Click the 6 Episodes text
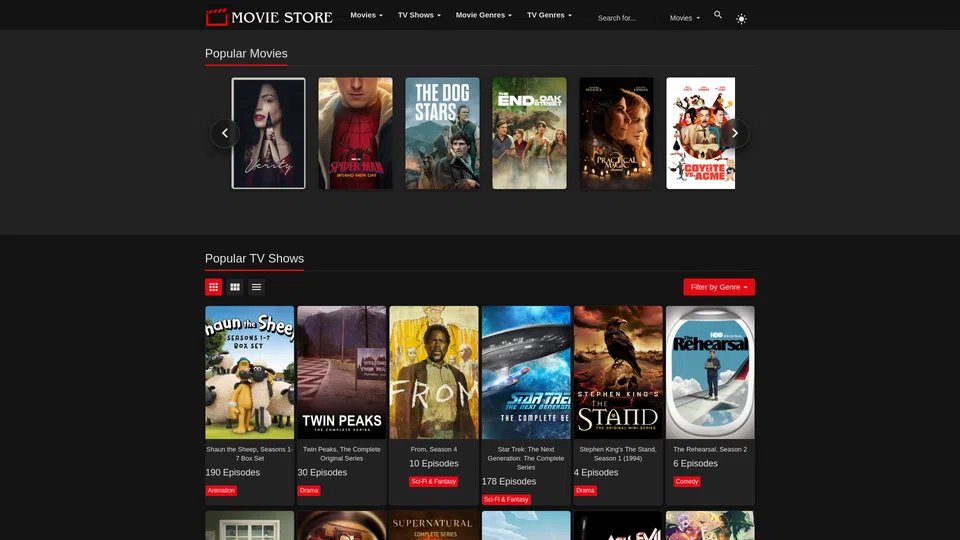Screen dimensions: 960x540 pyautogui.click(x=696, y=464)
